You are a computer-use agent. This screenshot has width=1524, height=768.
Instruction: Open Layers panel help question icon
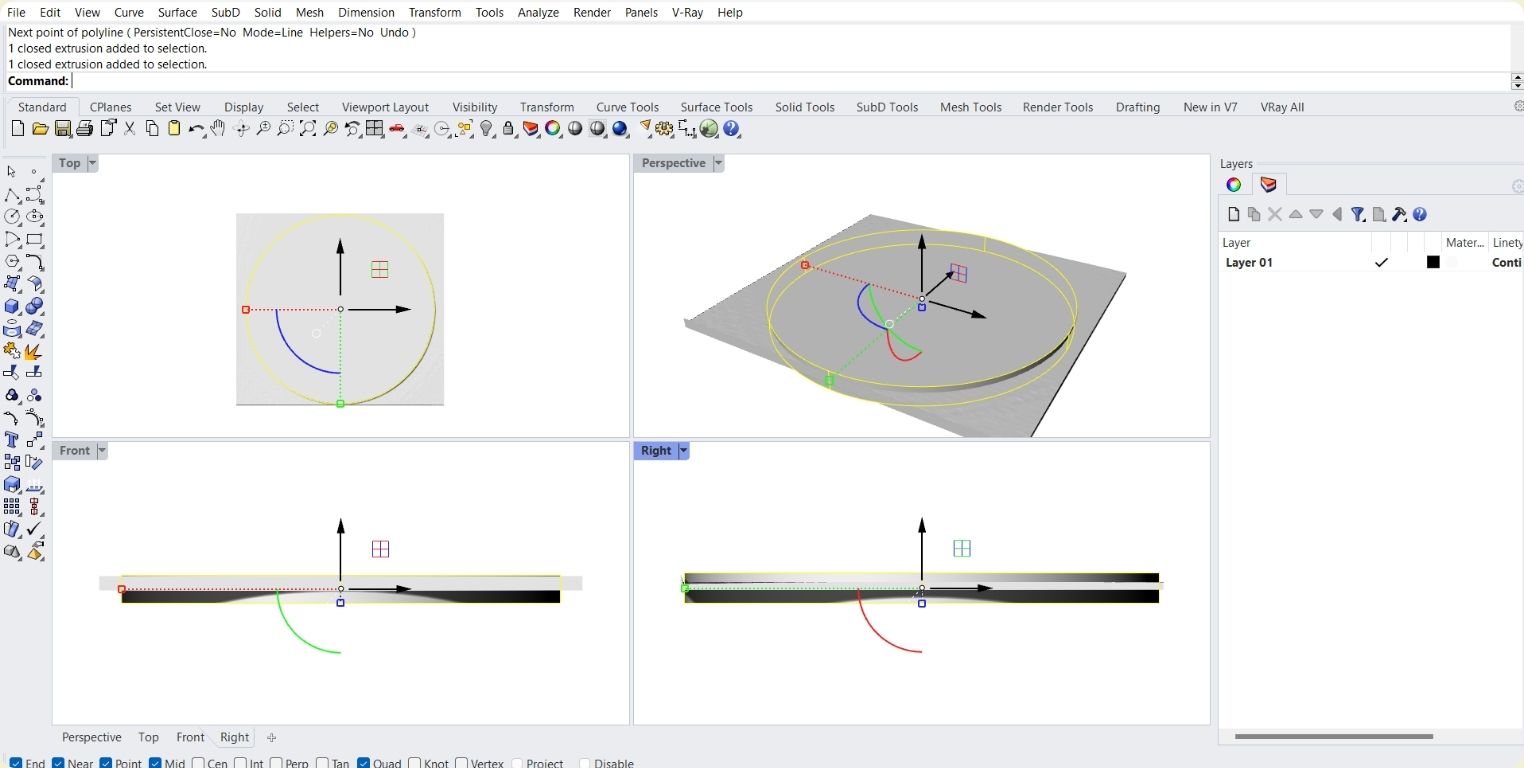coord(1420,214)
